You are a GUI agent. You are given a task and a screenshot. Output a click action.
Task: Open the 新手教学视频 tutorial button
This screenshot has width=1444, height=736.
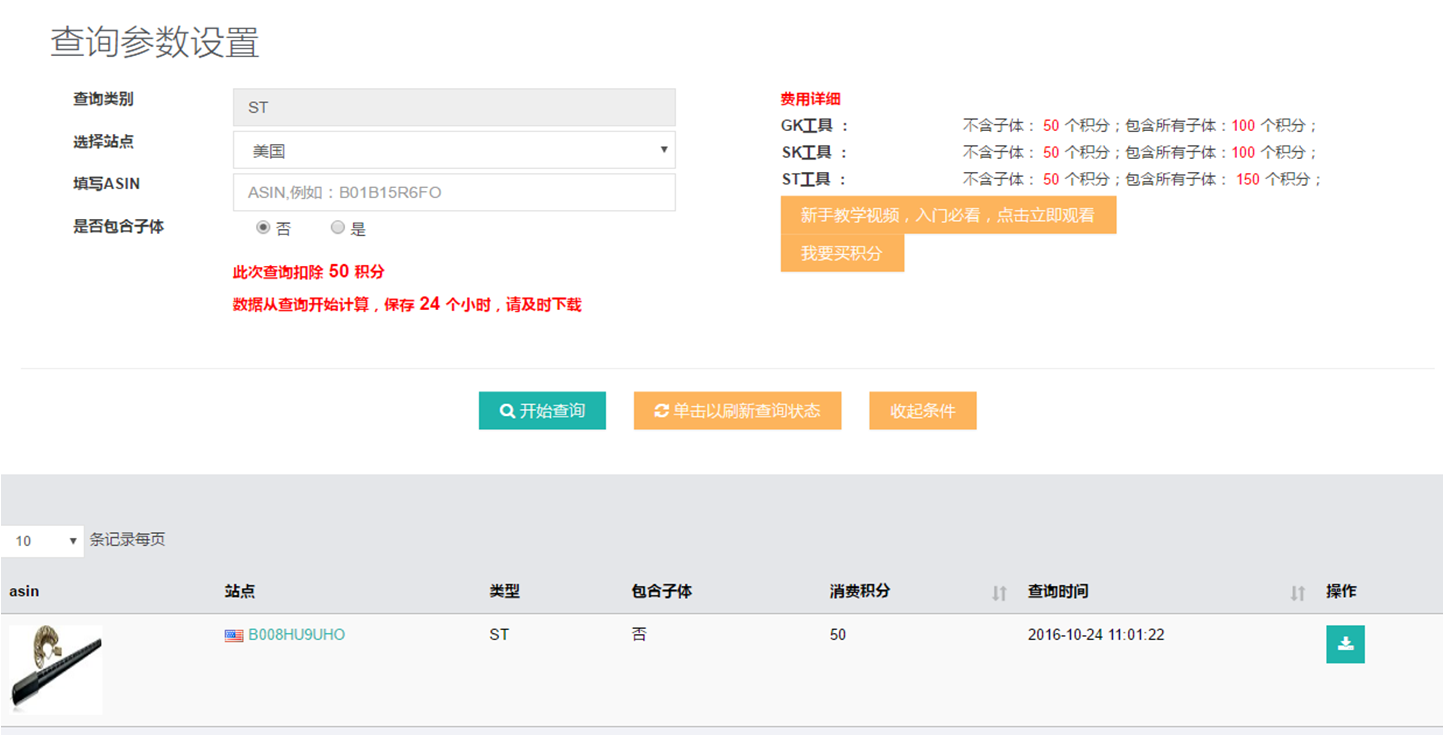click(947, 215)
